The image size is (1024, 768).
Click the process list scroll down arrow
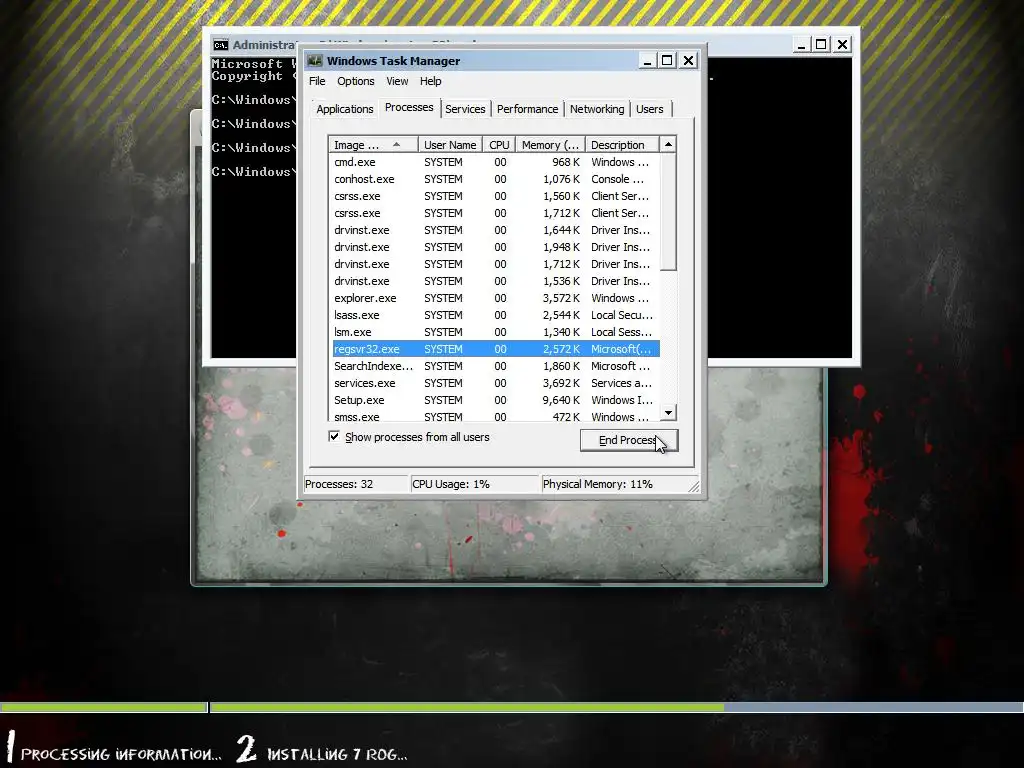click(668, 413)
